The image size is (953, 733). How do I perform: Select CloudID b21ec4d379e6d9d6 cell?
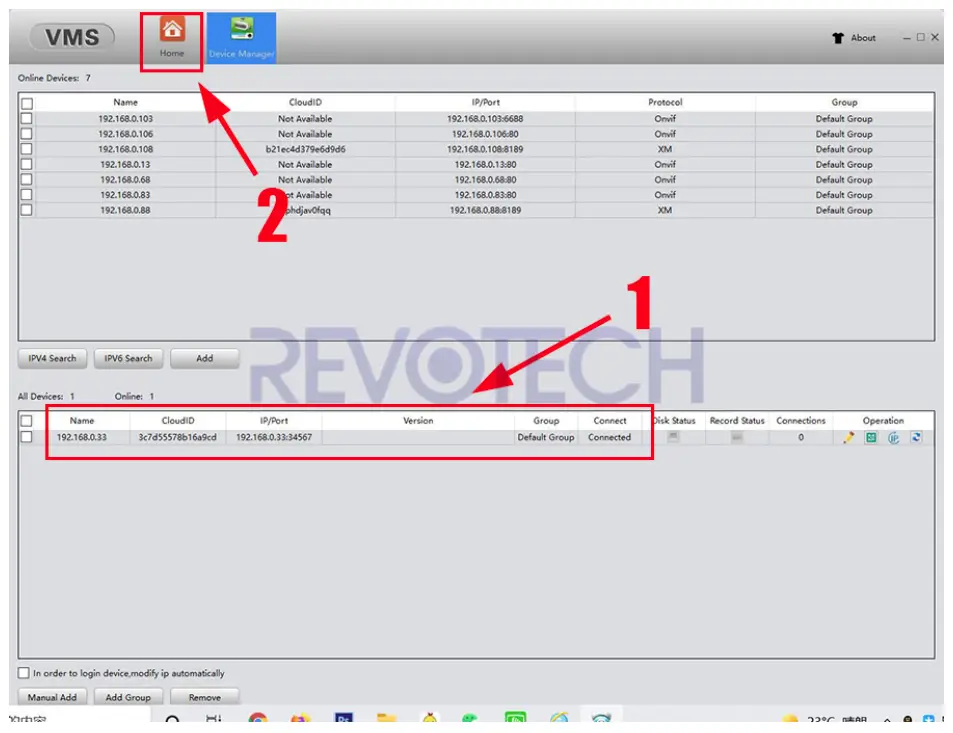[305, 149]
